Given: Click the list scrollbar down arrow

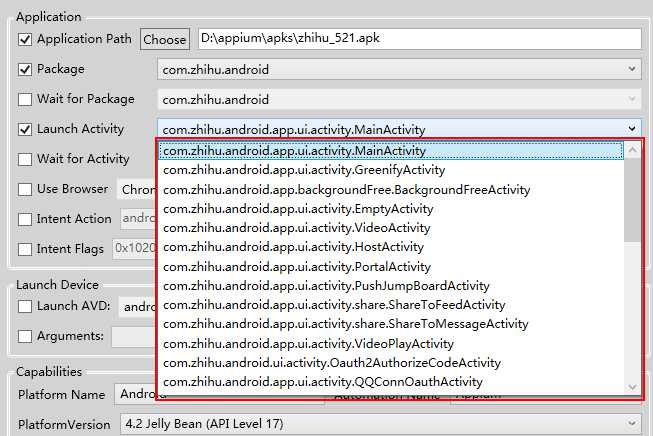Looking at the screenshot, I should [x=633, y=387].
